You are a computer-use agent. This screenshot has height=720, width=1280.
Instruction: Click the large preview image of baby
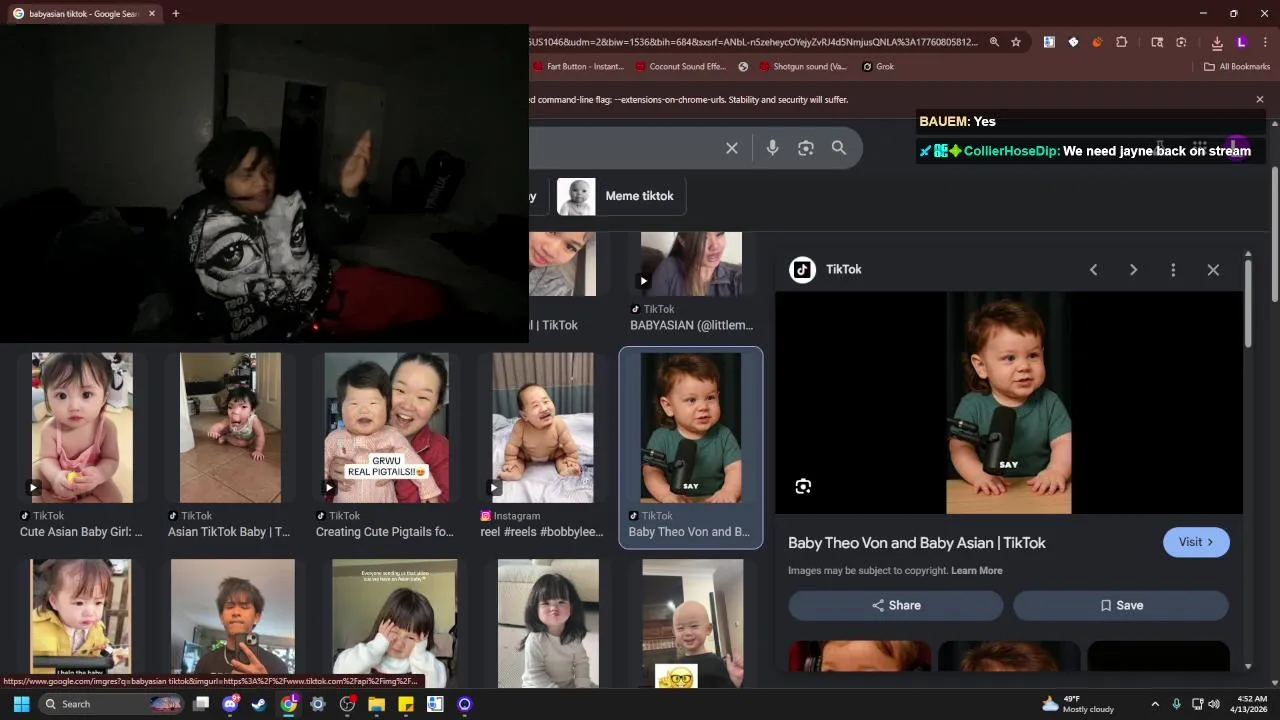click(x=1009, y=403)
